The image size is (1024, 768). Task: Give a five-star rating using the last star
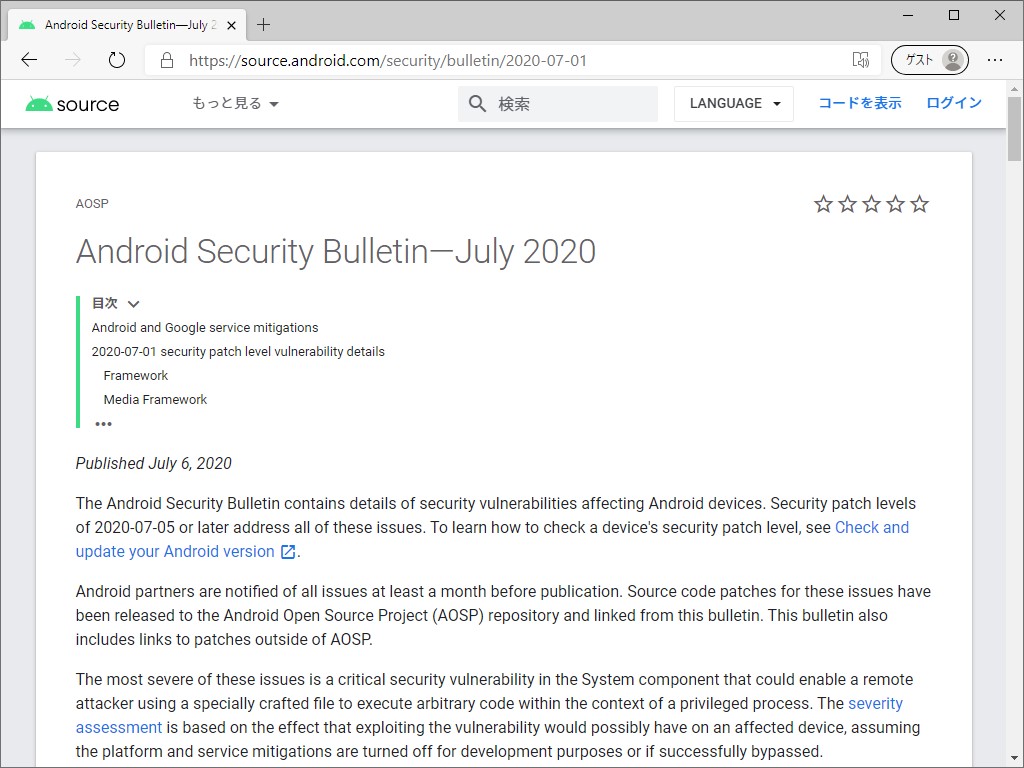pyautogui.click(x=919, y=203)
